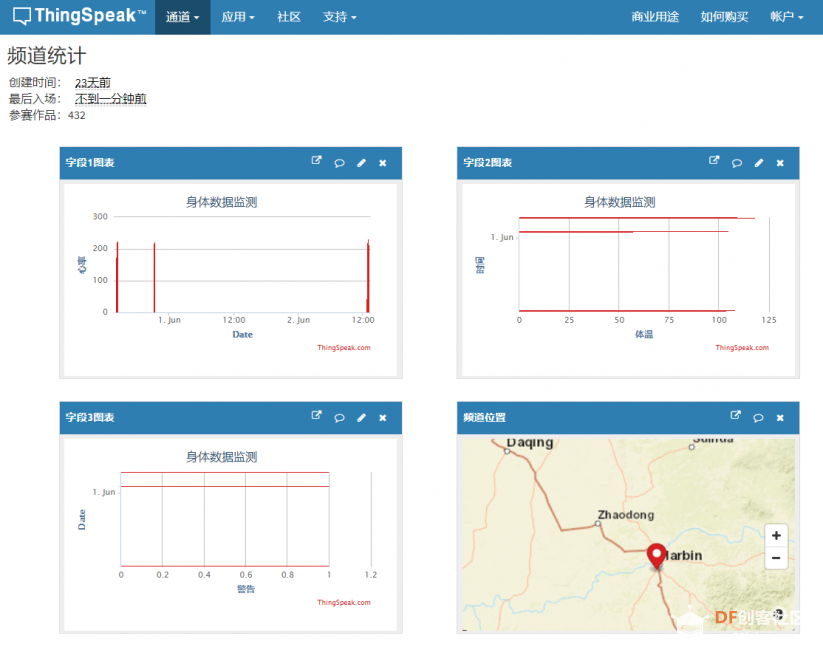The width and height of the screenshot is (823, 647).
Task: Open comment icon on 字段2图表 panel
Action: point(737,163)
